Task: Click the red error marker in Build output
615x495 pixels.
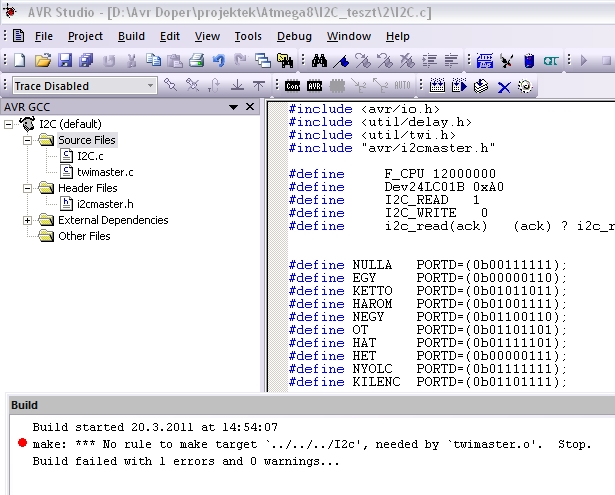Action: tap(22, 443)
